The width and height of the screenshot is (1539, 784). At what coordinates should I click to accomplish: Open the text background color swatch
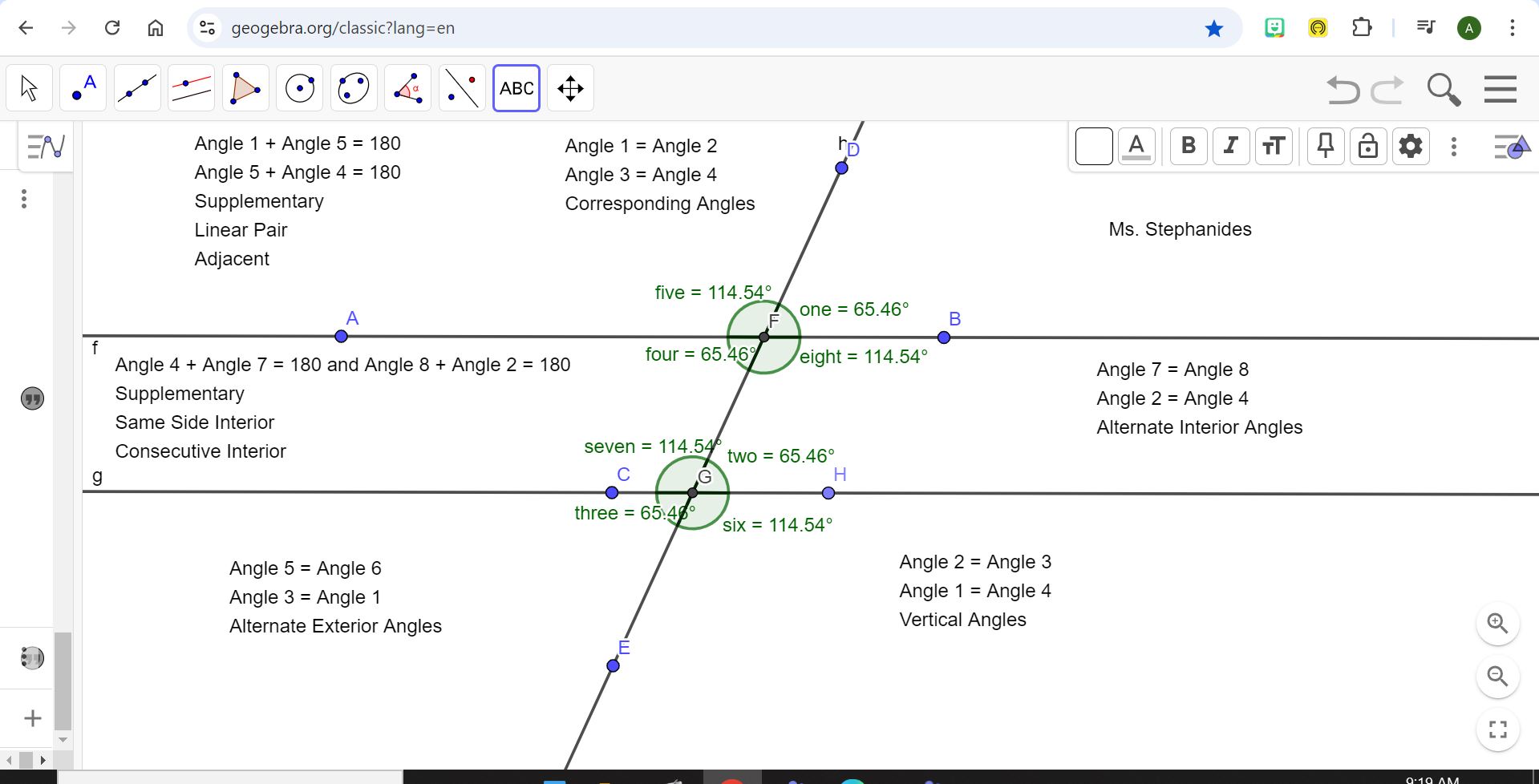coord(1093,146)
